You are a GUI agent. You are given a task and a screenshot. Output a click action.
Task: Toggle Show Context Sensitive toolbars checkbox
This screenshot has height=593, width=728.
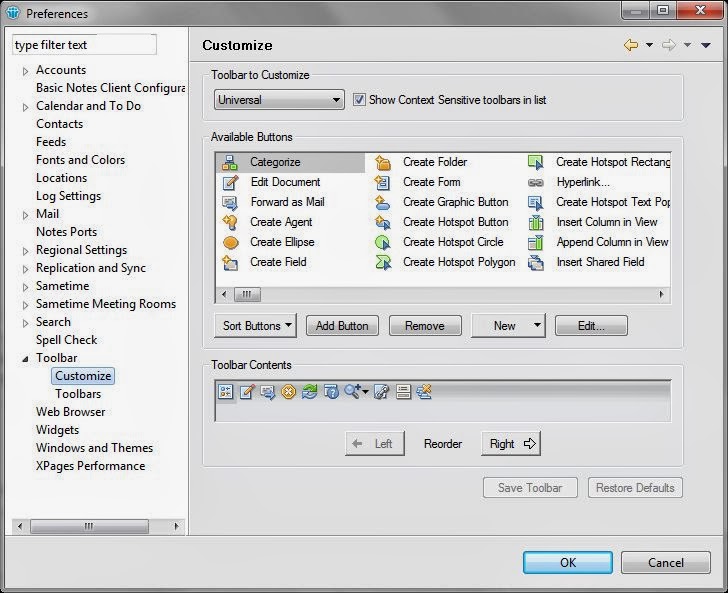[359, 100]
